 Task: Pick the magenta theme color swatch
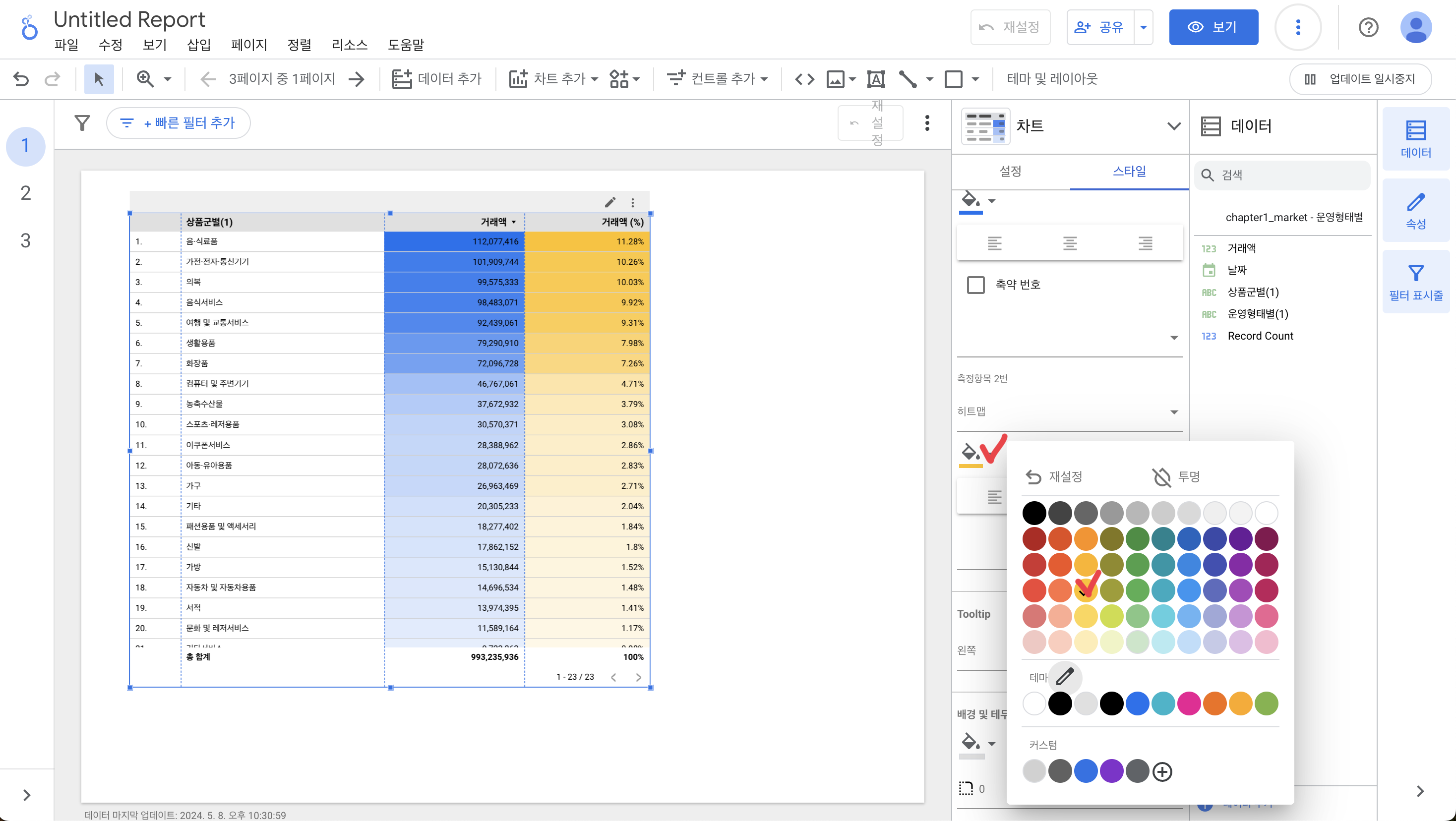coord(1189,704)
